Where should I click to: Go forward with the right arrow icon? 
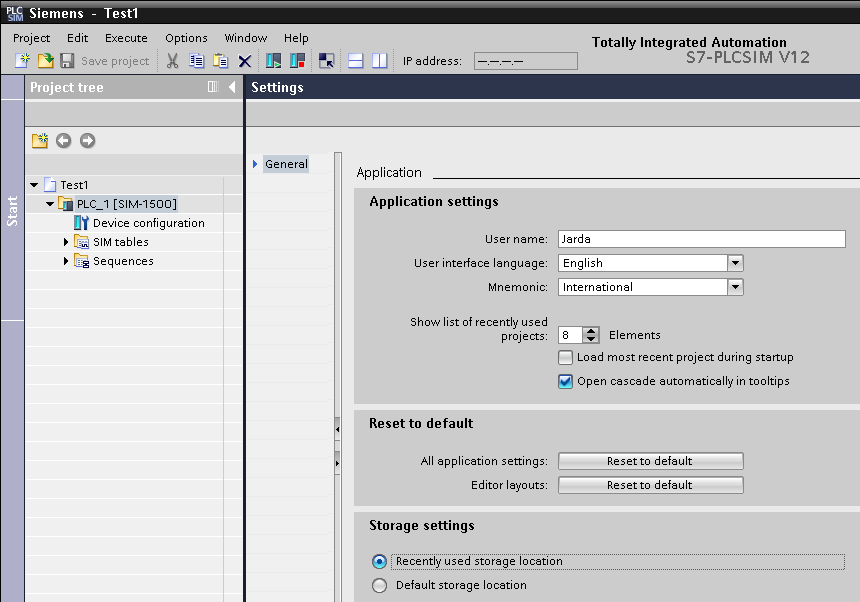(88, 141)
